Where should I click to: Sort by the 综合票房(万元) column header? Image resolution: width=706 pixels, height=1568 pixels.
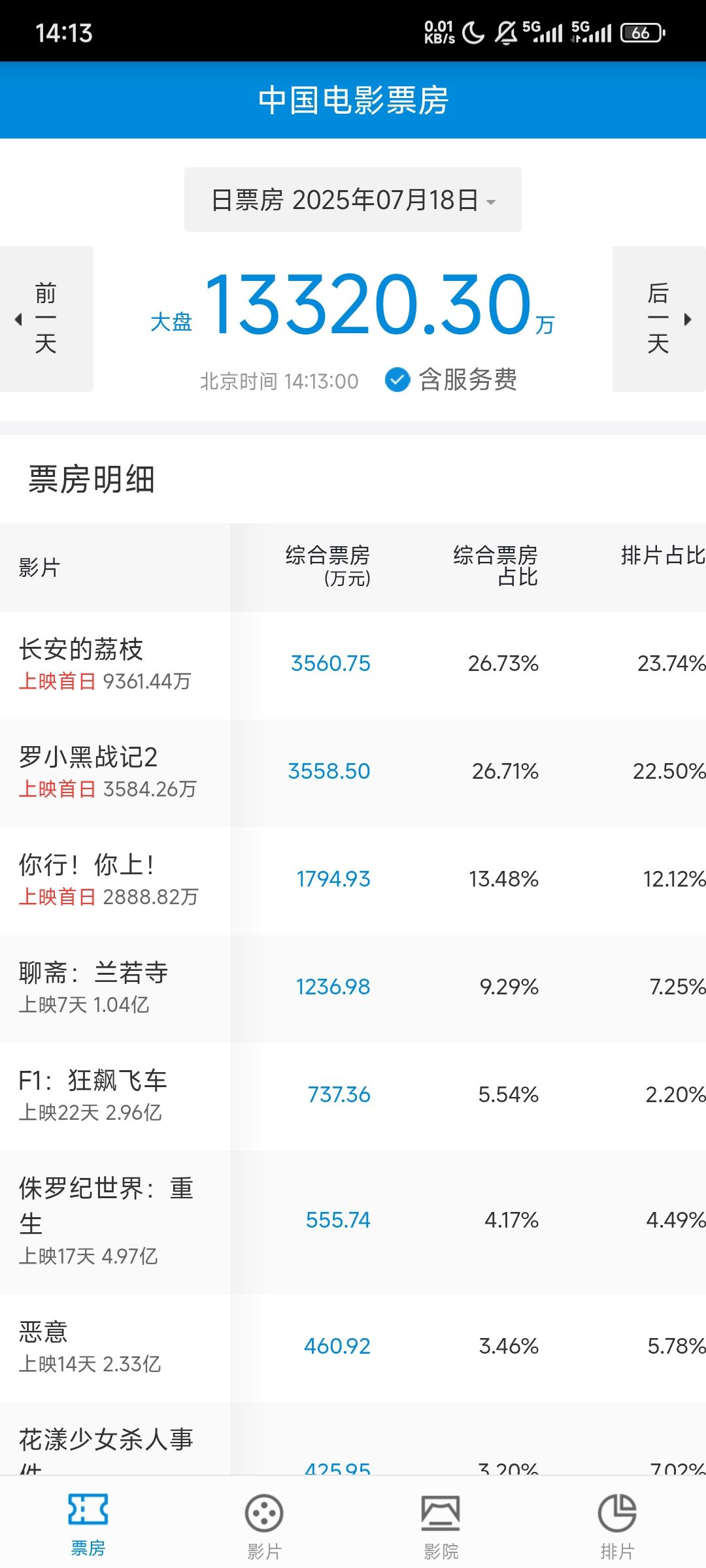(328, 566)
